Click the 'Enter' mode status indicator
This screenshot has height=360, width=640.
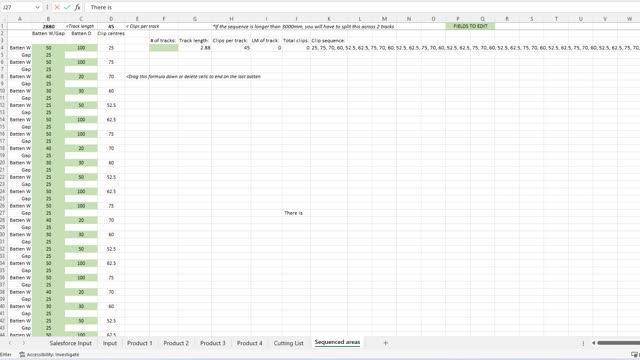tap(6, 355)
